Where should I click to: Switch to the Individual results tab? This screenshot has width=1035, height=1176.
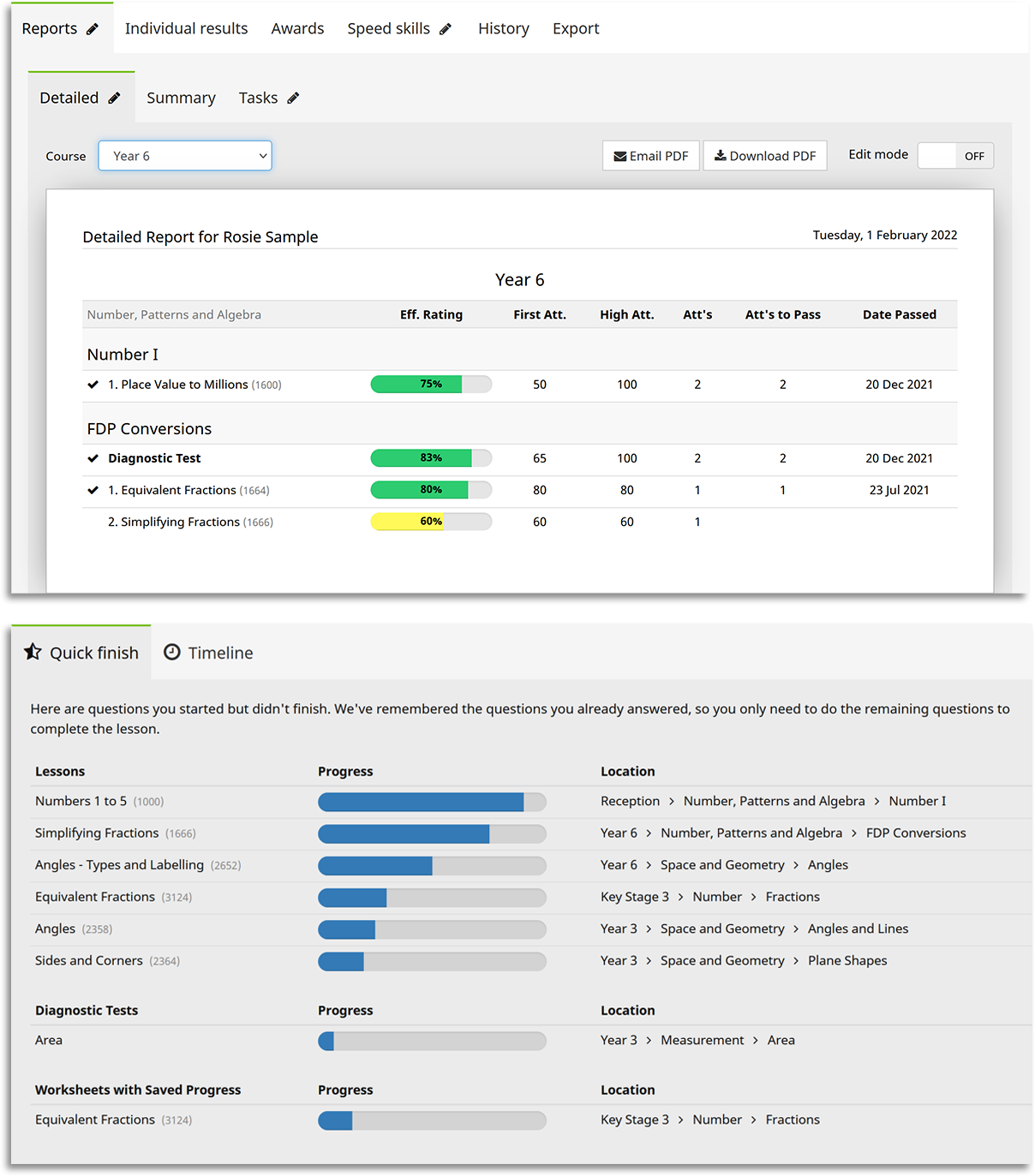[186, 29]
